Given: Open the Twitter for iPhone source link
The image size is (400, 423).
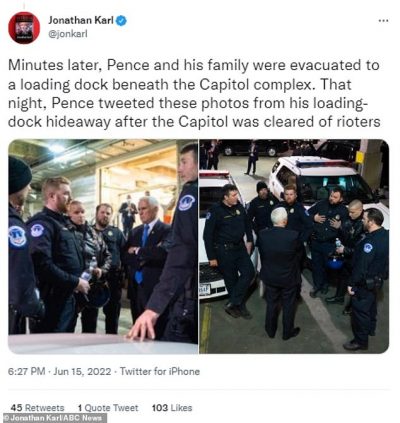Looking at the screenshot, I should pyautogui.click(x=160, y=371).
